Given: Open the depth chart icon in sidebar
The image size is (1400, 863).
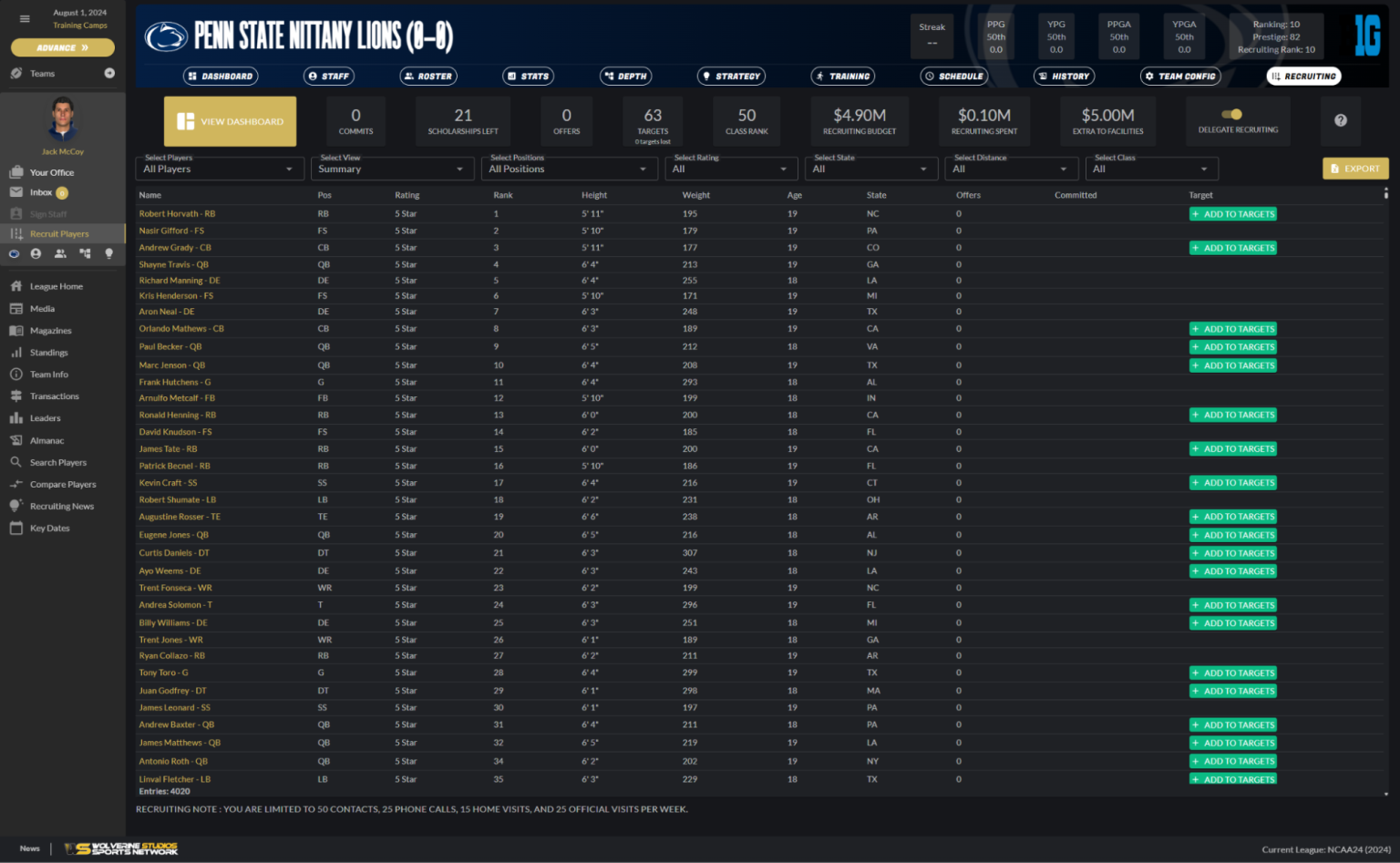Looking at the screenshot, I should (x=85, y=254).
